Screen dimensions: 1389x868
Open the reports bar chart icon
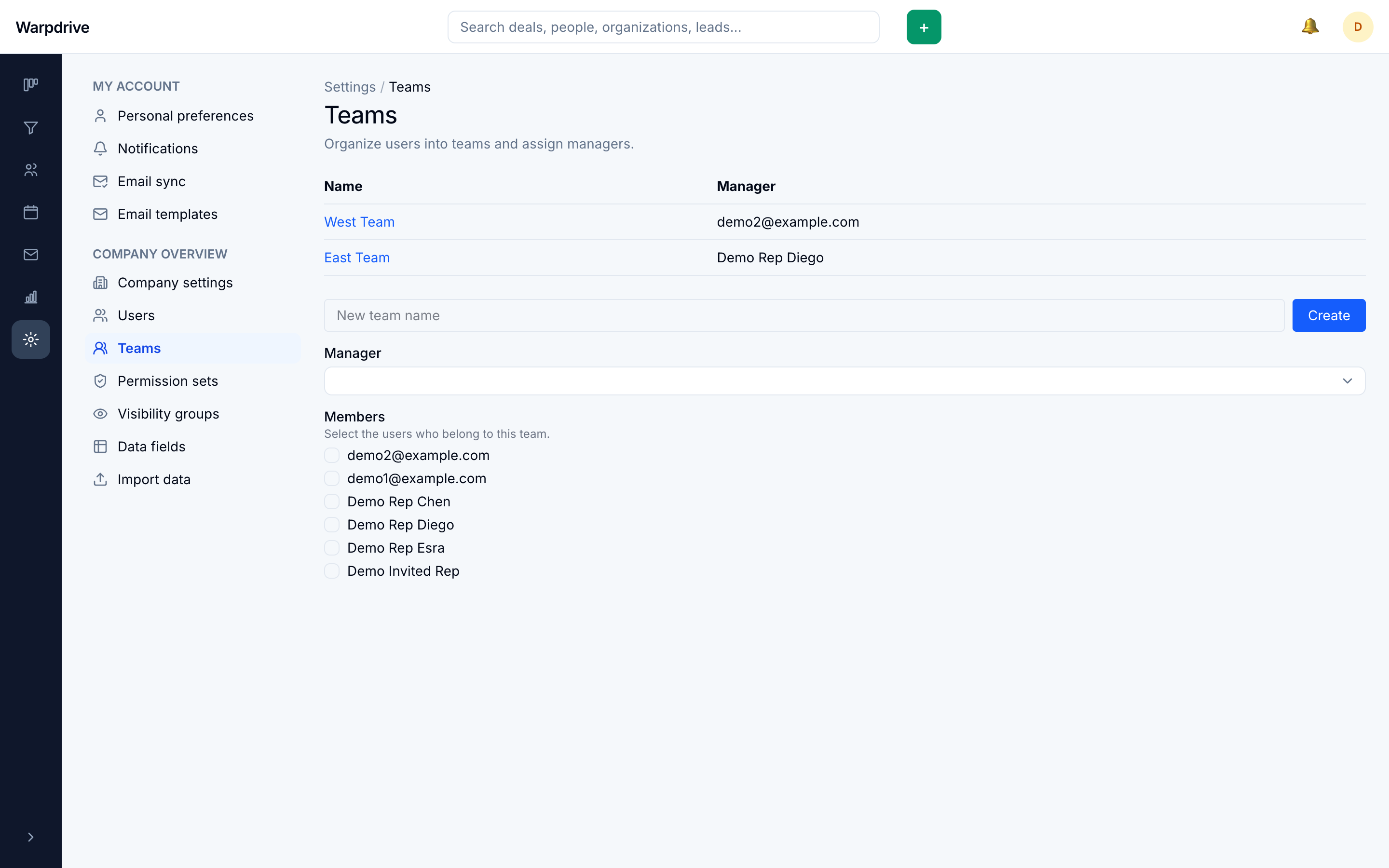click(31, 297)
